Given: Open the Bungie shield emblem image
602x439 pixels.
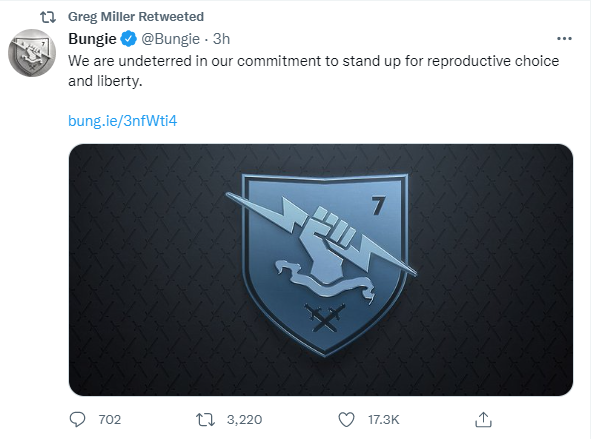Looking at the screenshot, I should click(x=321, y=270).
